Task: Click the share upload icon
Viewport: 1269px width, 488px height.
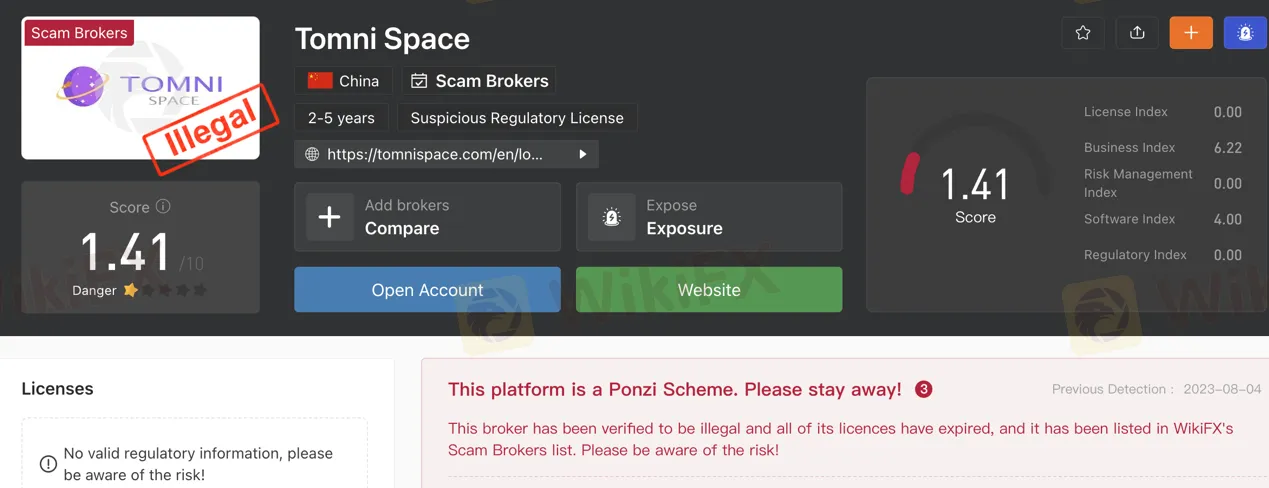Action: point(1137,33)
